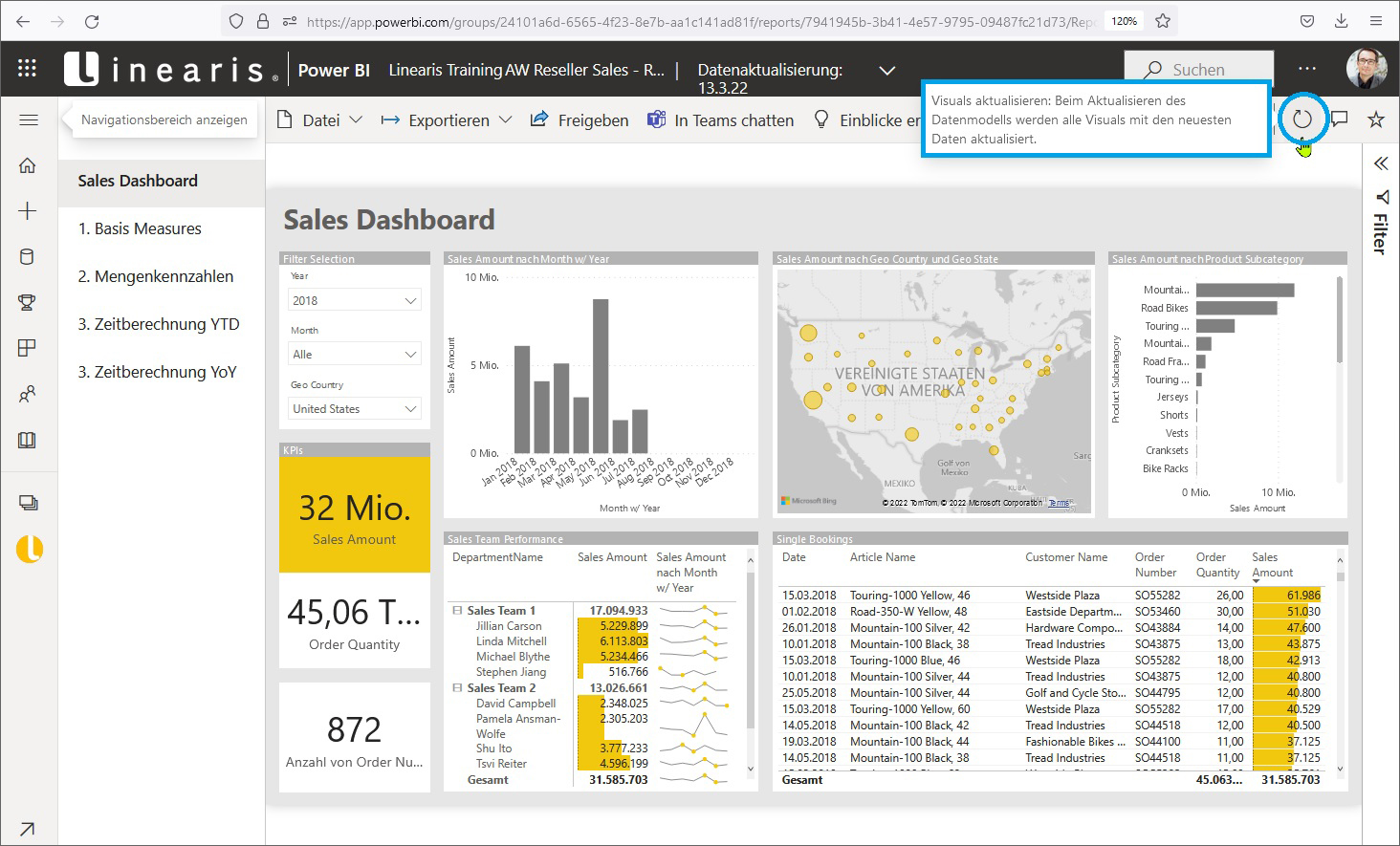Open the Year dropdown showing 2018
The width and height of the screenshot is (1400, 846).
pyautogui.click(x=354, y=299)
